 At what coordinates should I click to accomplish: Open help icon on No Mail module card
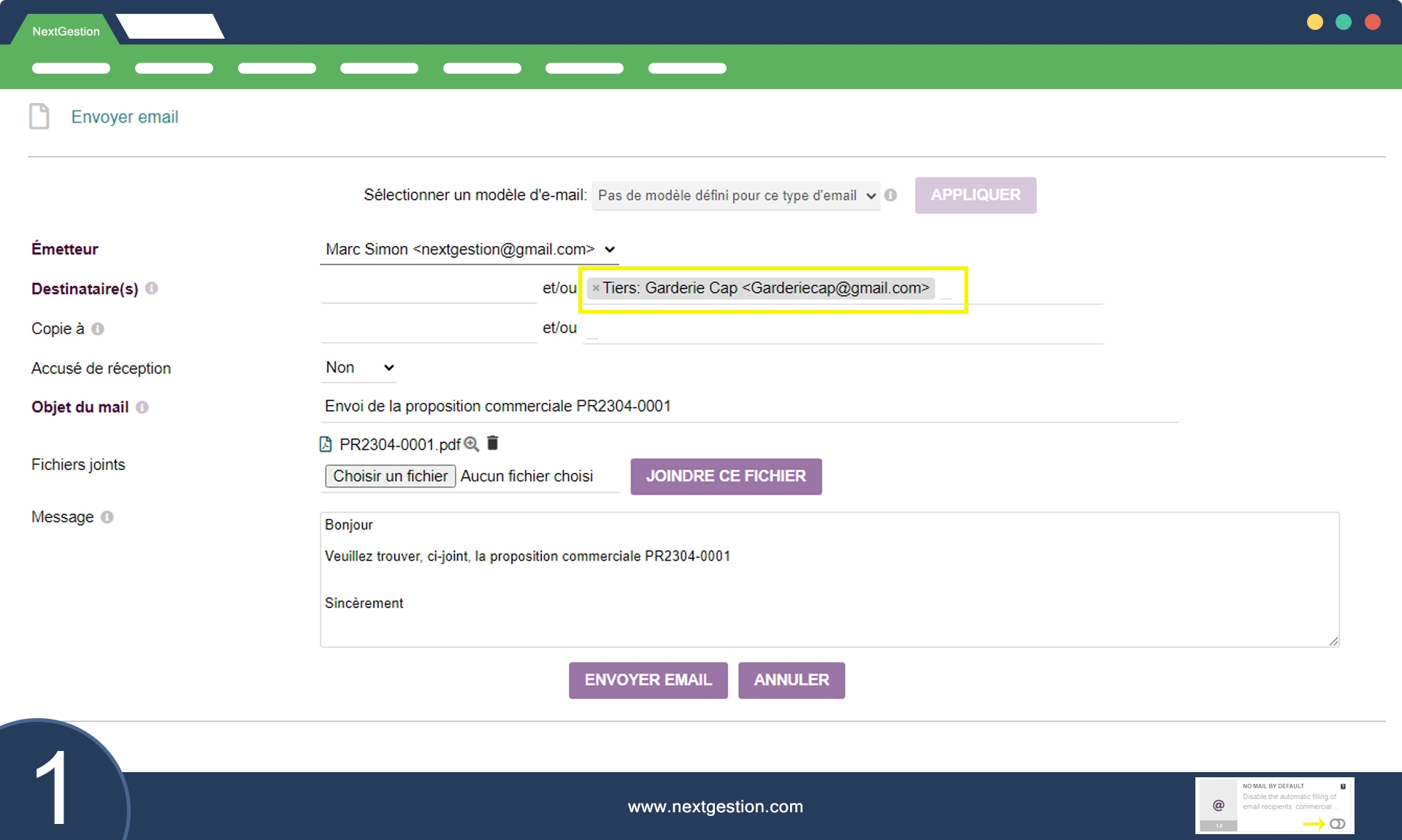(x=1343, y=786)
